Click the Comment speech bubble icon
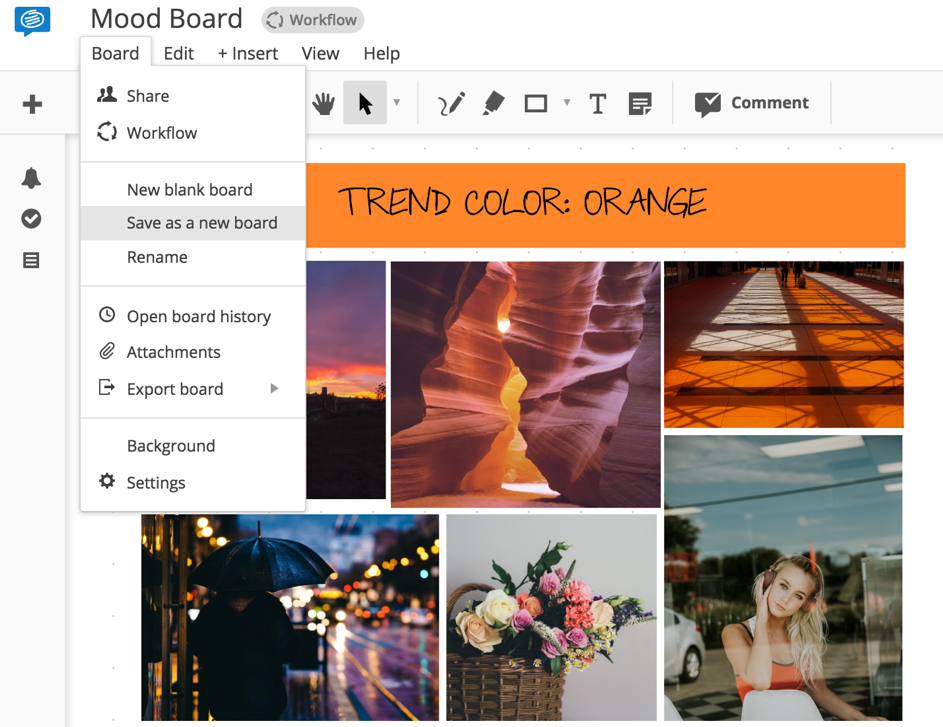The image size is (943, 727). coord(708,104)
